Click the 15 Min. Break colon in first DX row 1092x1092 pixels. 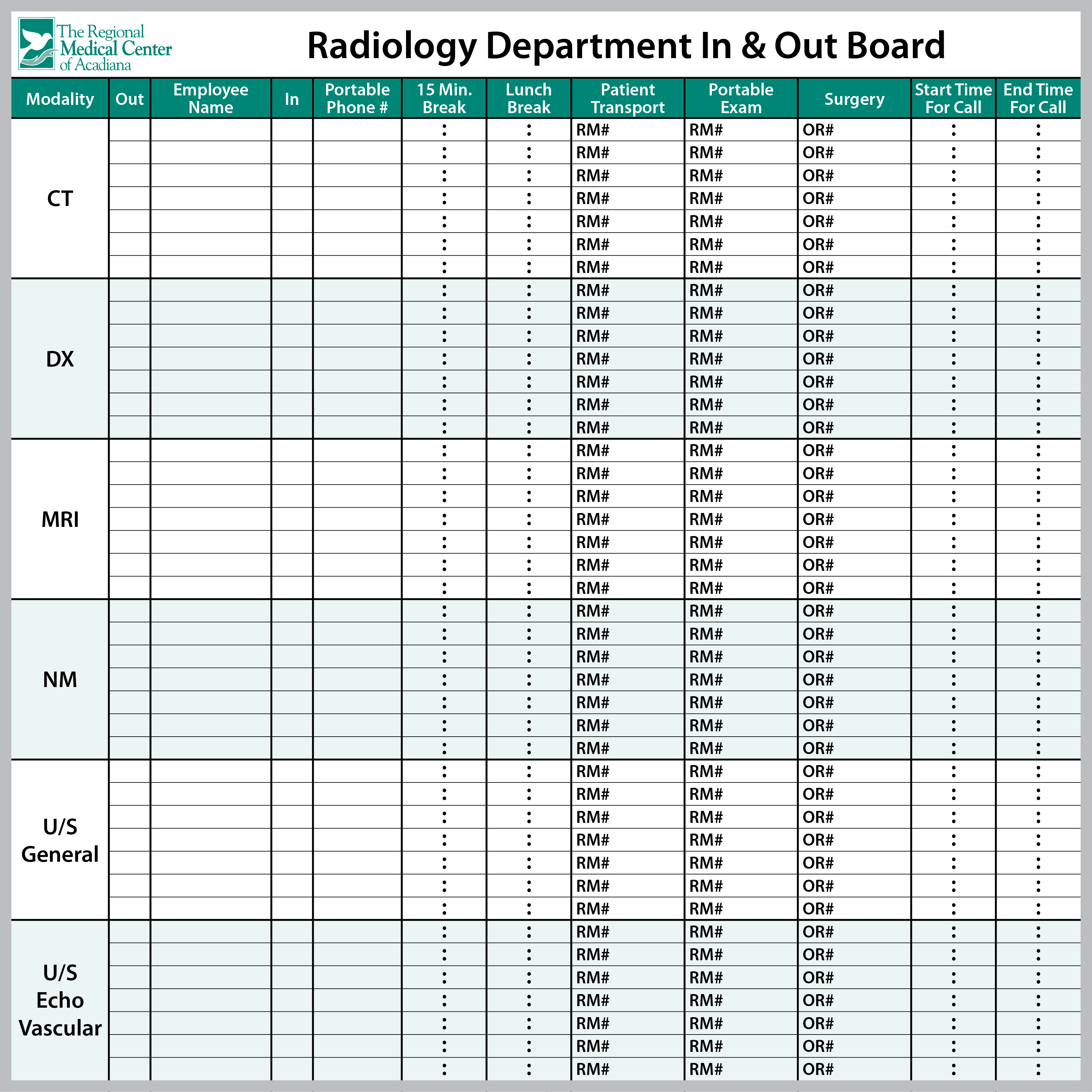coord(445,291)
